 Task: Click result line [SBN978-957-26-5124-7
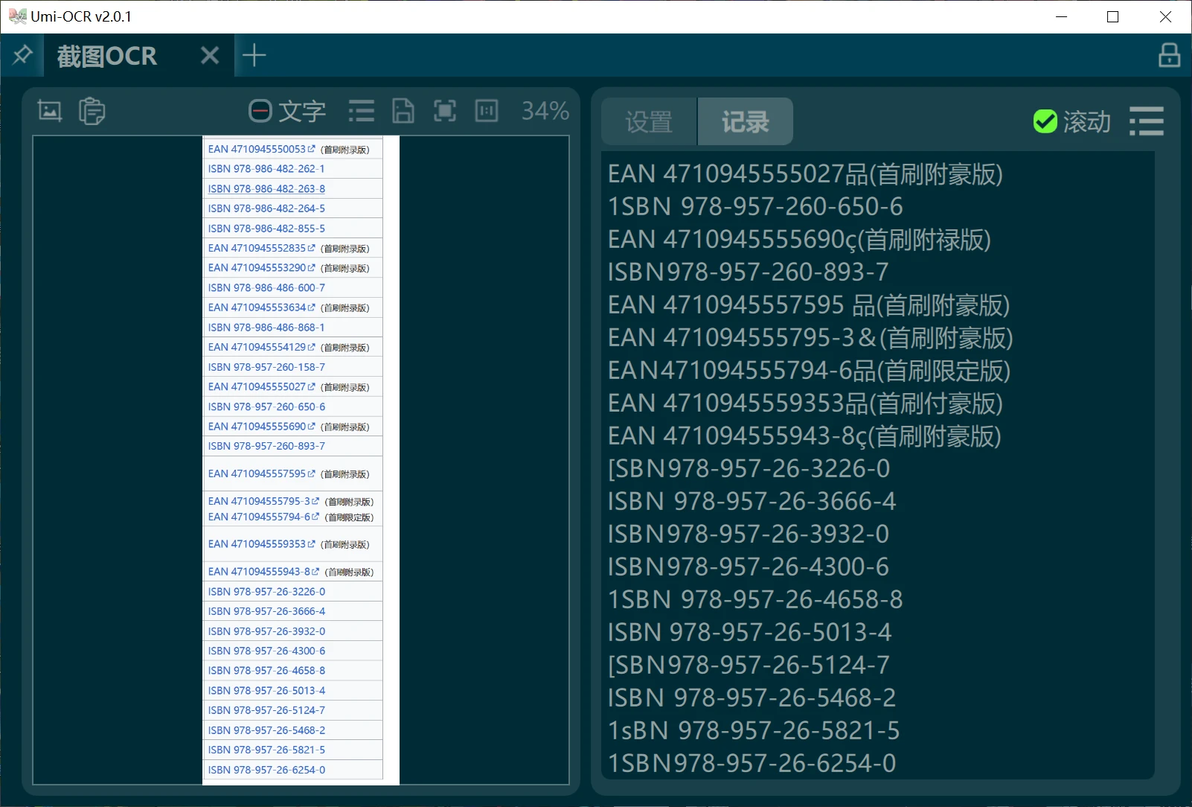tap(749, 664)
